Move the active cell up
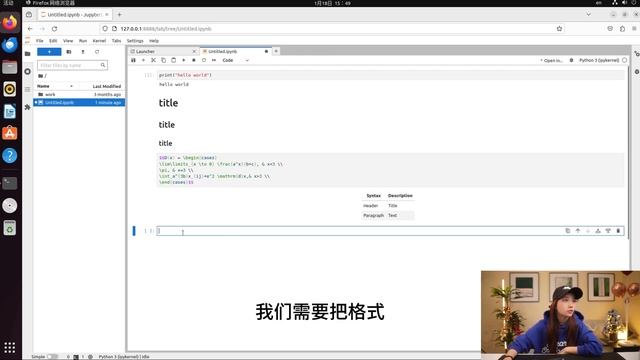The image size is (640, 360). 578,231
